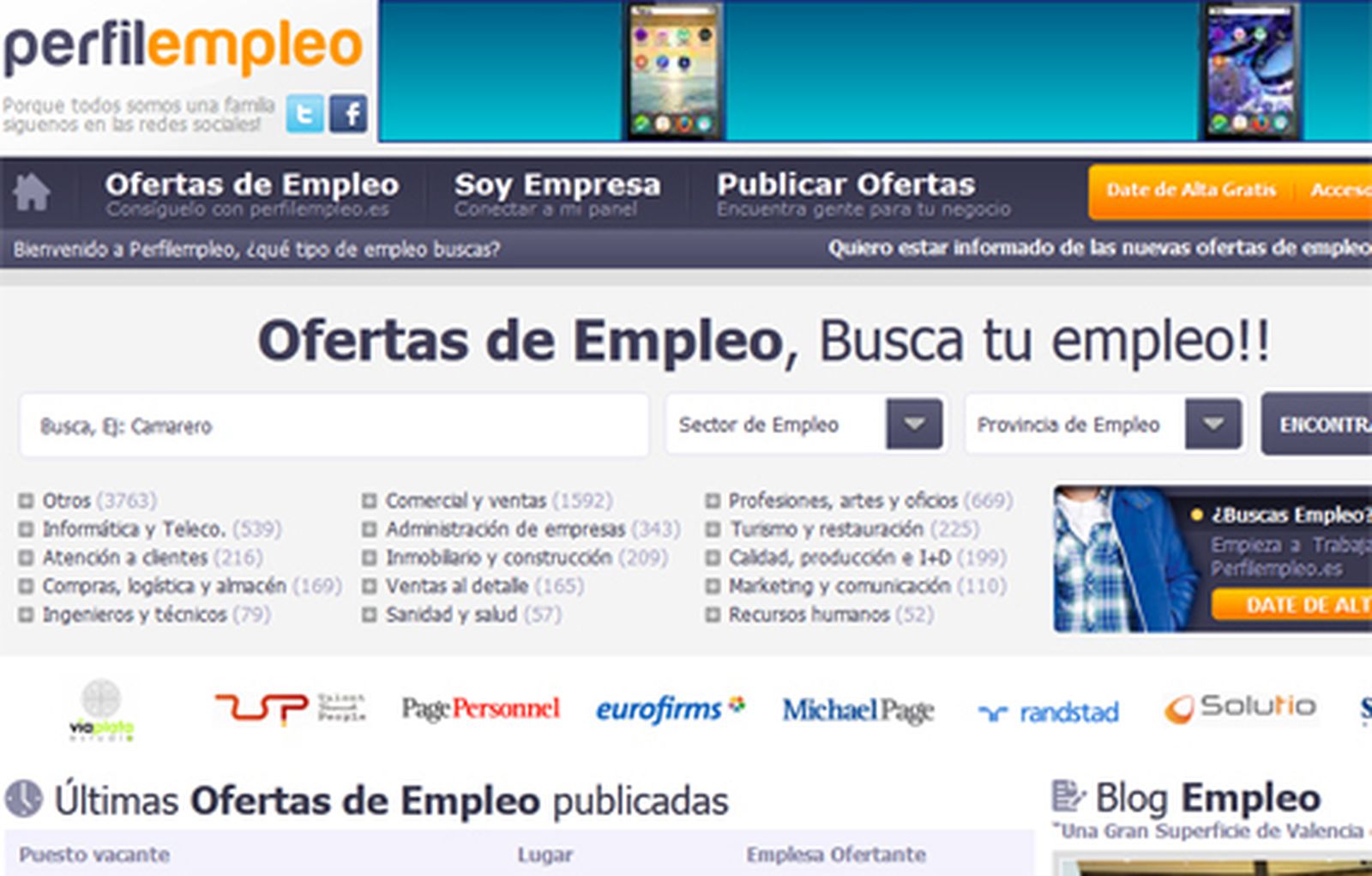Click the perfilempleo logo
Screen dimensions: 1372x876
[x=183, y=47]
